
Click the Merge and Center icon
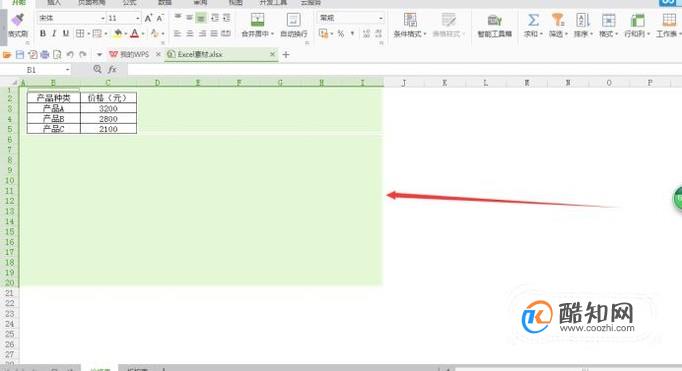click(257, 20)
